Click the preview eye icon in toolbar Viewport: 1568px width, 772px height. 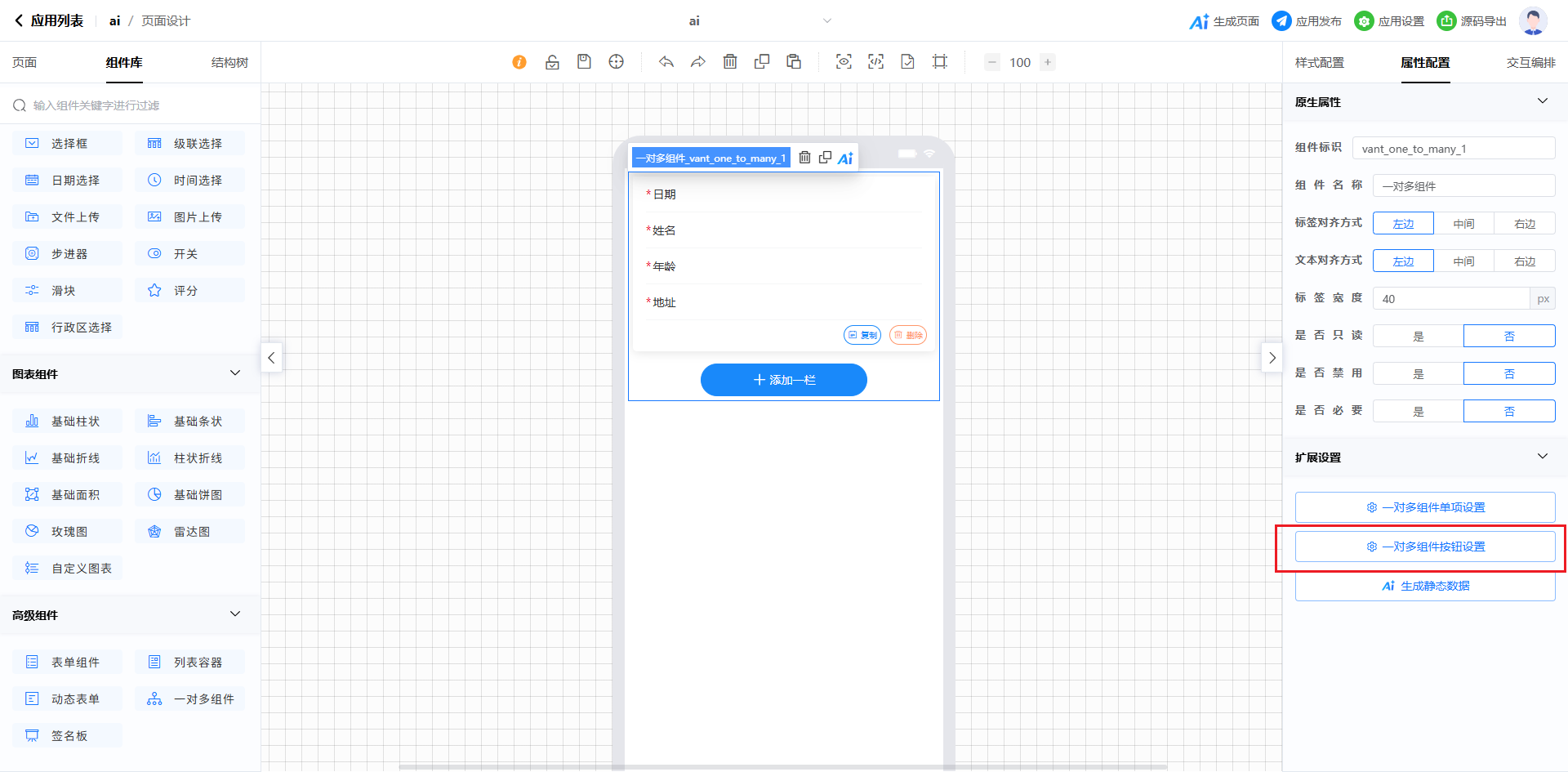[844, 62]
